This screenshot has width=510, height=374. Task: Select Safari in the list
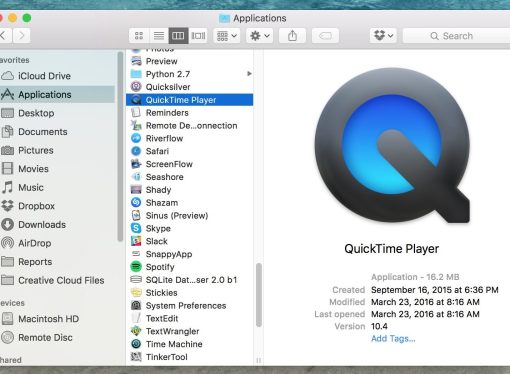(189, 151)
